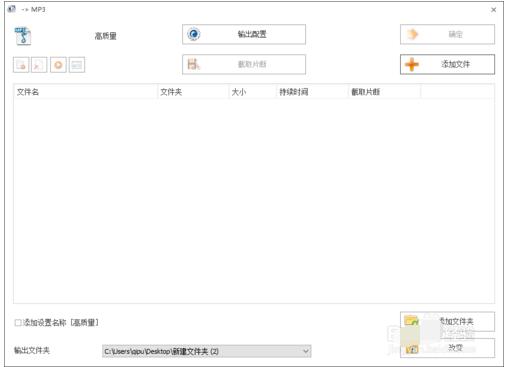Click the blue gear icon on 输出配置
This screenshot has width=511, height=367.
[x=194, y=34]
